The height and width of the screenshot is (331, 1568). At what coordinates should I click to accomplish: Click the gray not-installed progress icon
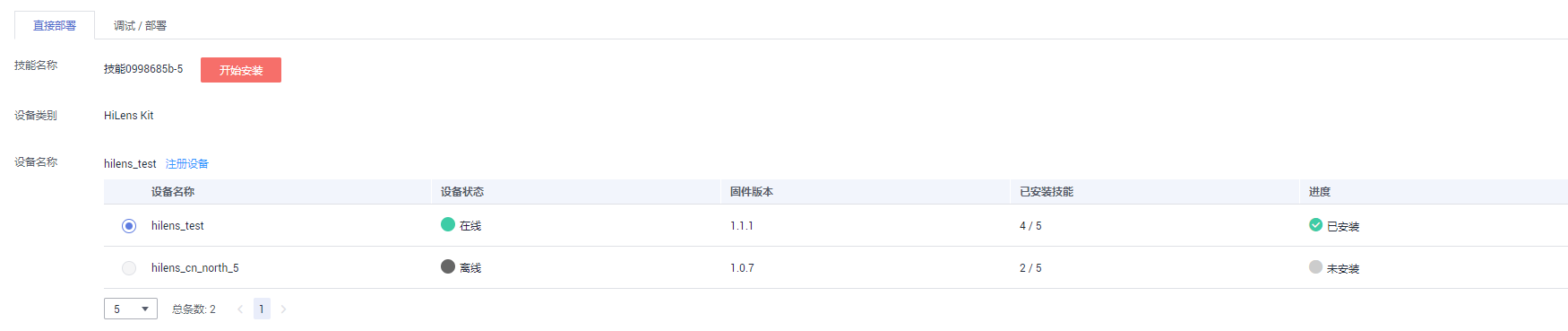tap(1315, 266)
